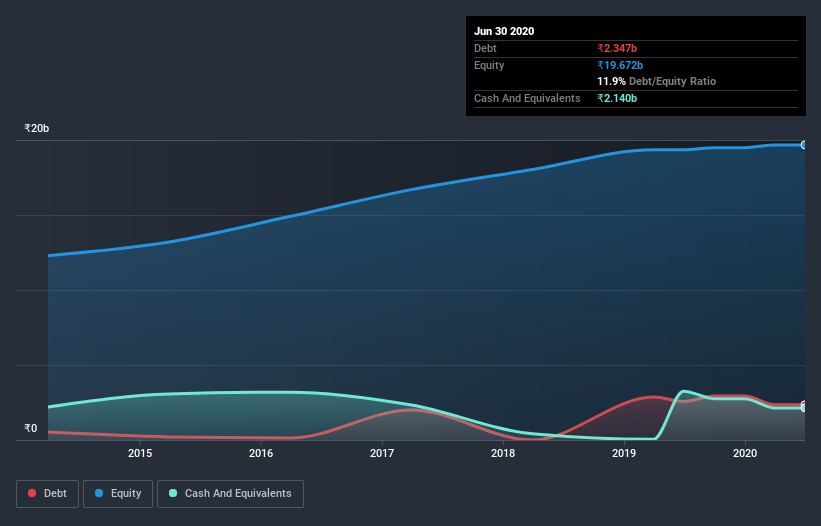Toggle Cash And Equivalents legend button
The height and width of the screenshot is (526, 821).
click(x=230, y=494)
